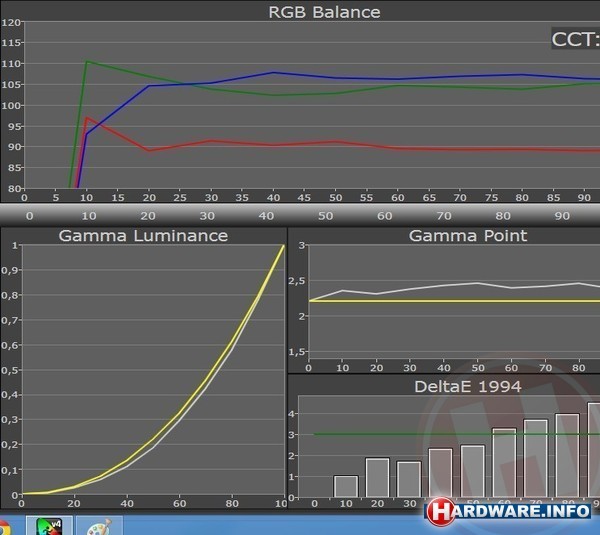Click the red peak at 10 in RGB Balance
Image resolution: width=600 pixels, height=535 pixels.
tap(87, 118)
